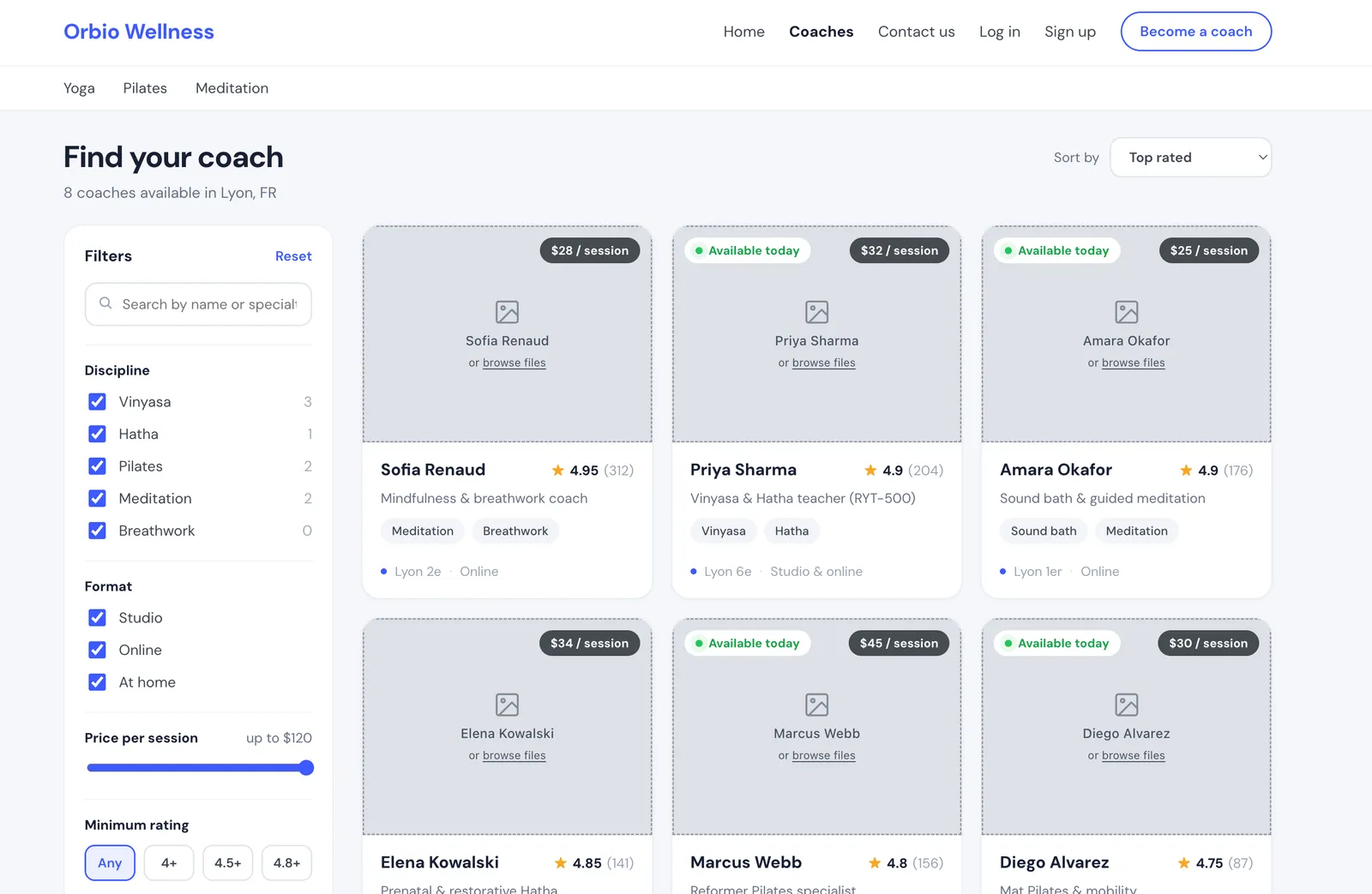Go to the Meditation category tab
Screen dimensions: 1372x894
coord(232,88)
